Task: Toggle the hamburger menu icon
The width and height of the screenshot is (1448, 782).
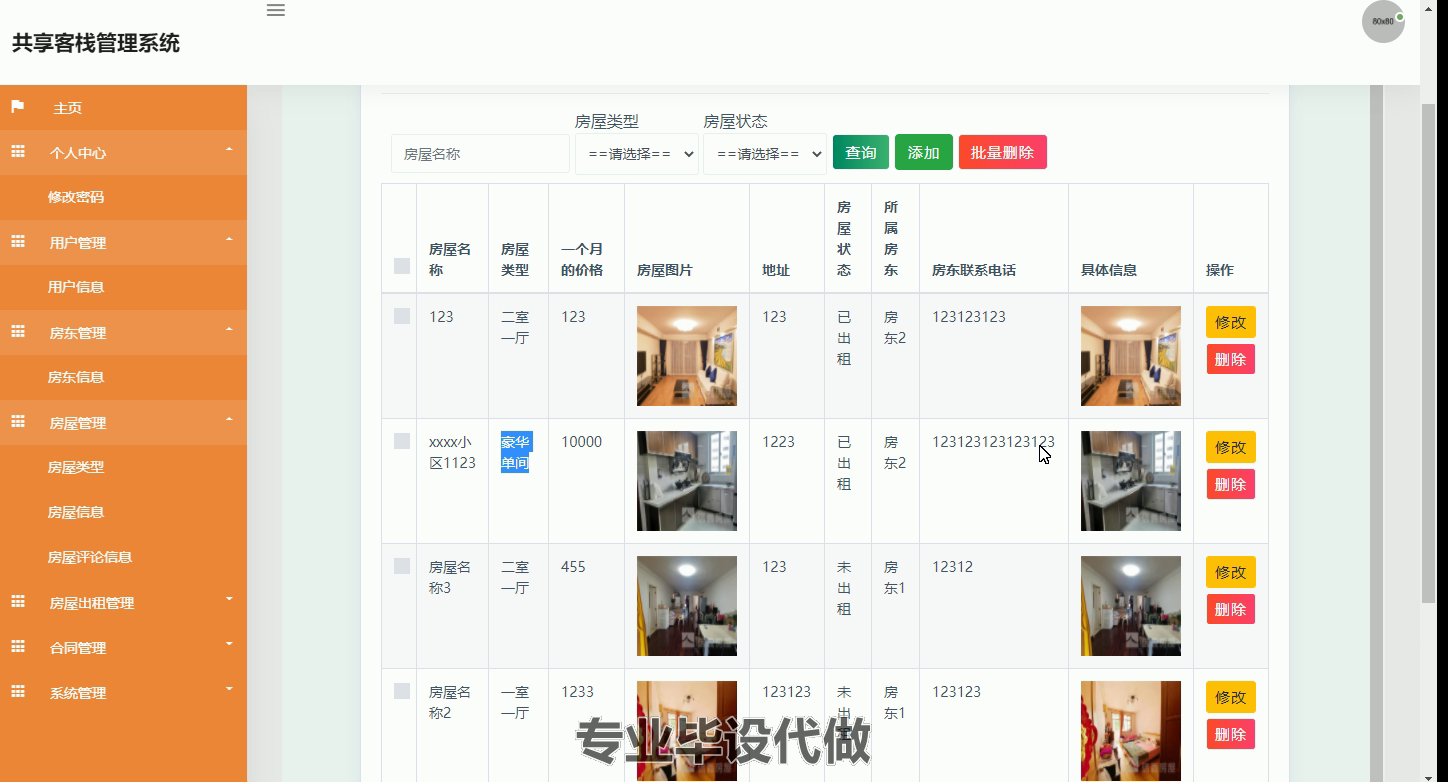Action: click(x=276, y=10)
